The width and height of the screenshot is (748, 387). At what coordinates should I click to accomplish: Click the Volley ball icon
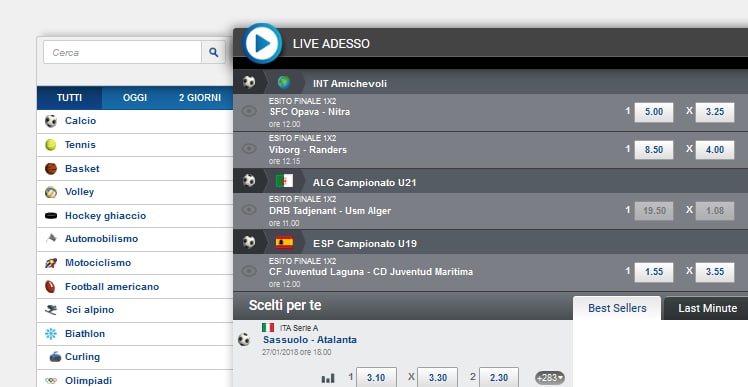coord(51,192)
